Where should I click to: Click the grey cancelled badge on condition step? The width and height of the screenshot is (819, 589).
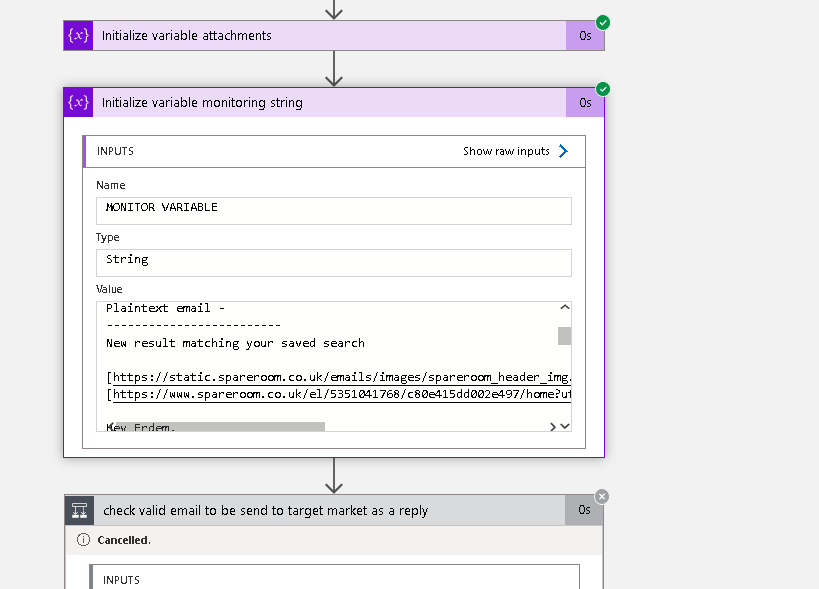coord(602,497)
